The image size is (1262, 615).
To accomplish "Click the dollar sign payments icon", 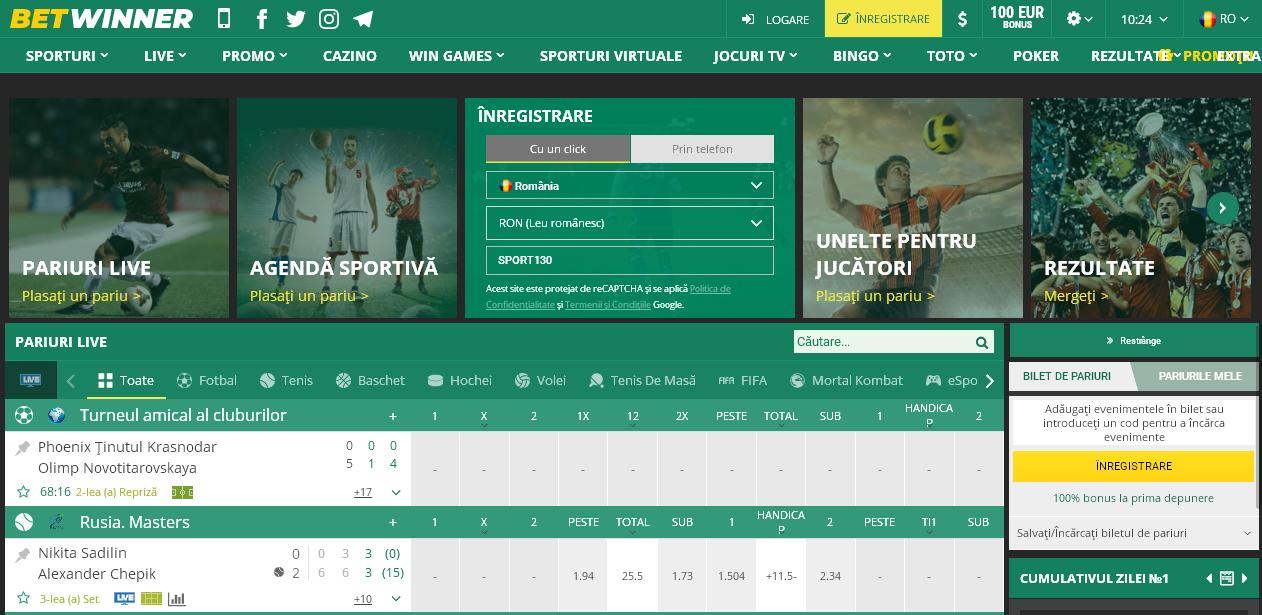I will (962, 19).
